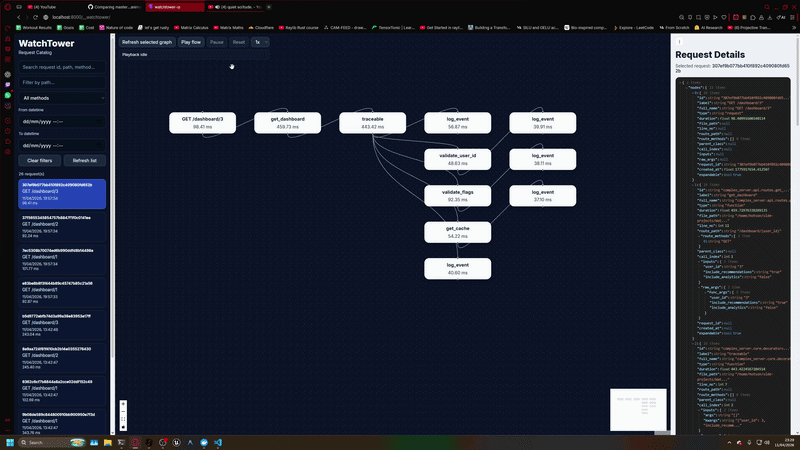Open AI Research bookmark
This screenshot has height=450, width=800.
point(710,28)
